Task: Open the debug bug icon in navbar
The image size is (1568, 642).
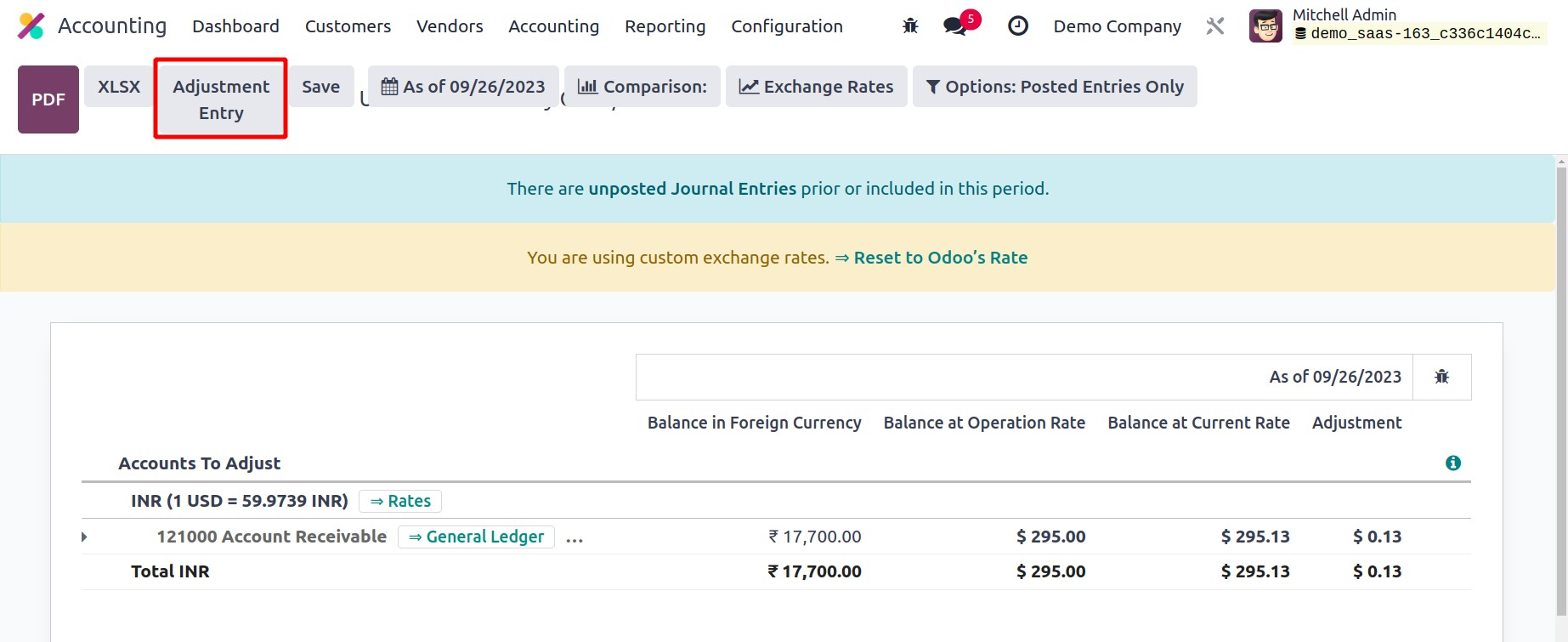Action: click(x=910, y=26)
